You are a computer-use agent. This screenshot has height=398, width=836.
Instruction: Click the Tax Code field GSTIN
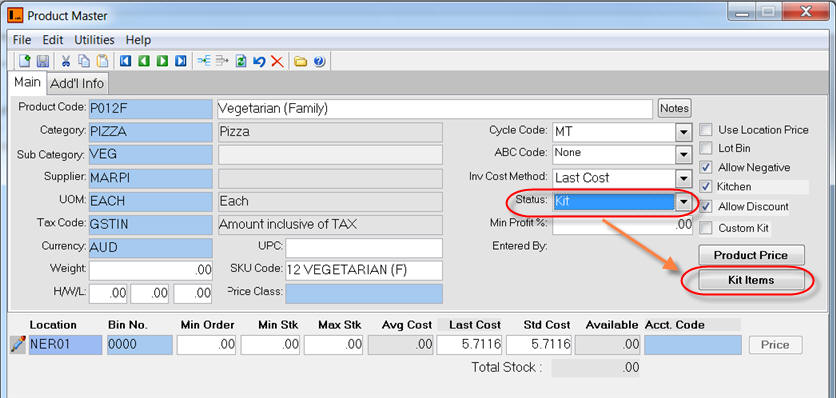coord(150,225)
